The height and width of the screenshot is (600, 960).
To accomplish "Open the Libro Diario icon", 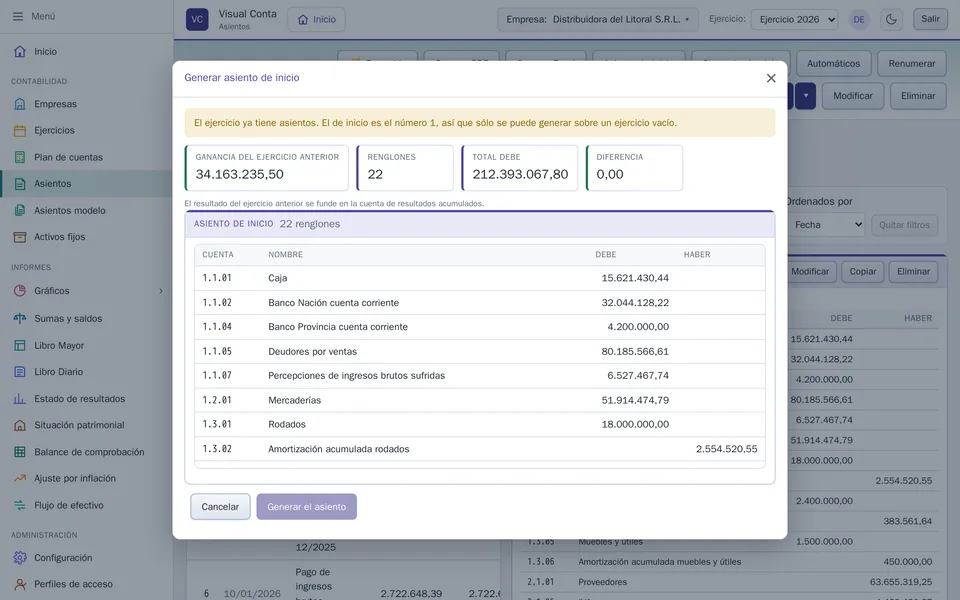I will tap(20, 372).
